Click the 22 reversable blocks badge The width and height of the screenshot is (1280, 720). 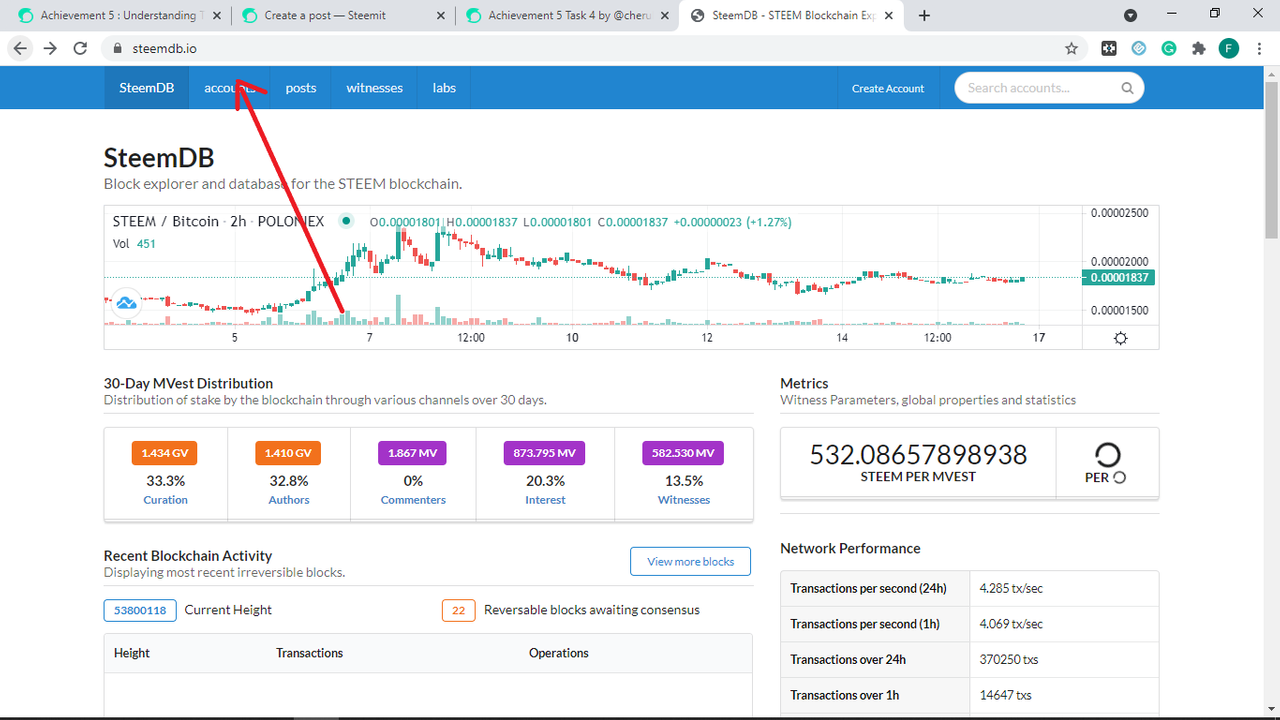point(459,610)
